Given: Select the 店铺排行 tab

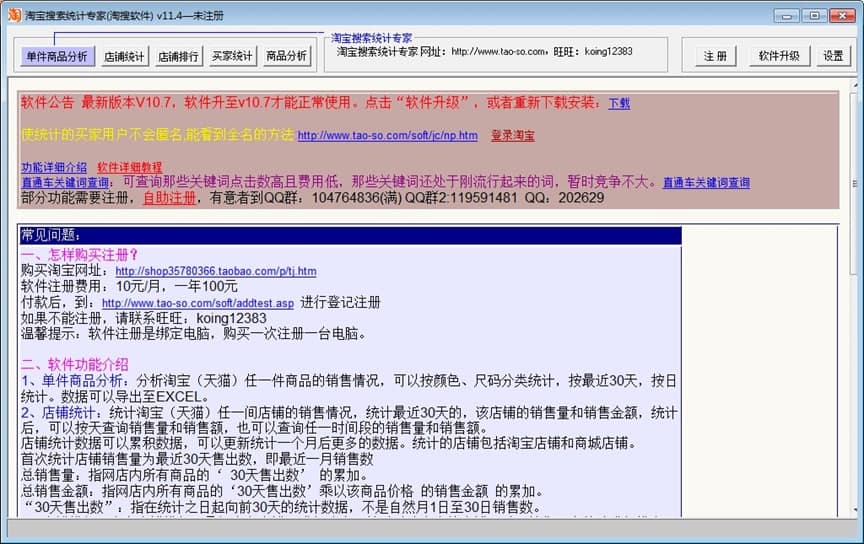Looking at the screenshot, I should (x=178, y=56).
